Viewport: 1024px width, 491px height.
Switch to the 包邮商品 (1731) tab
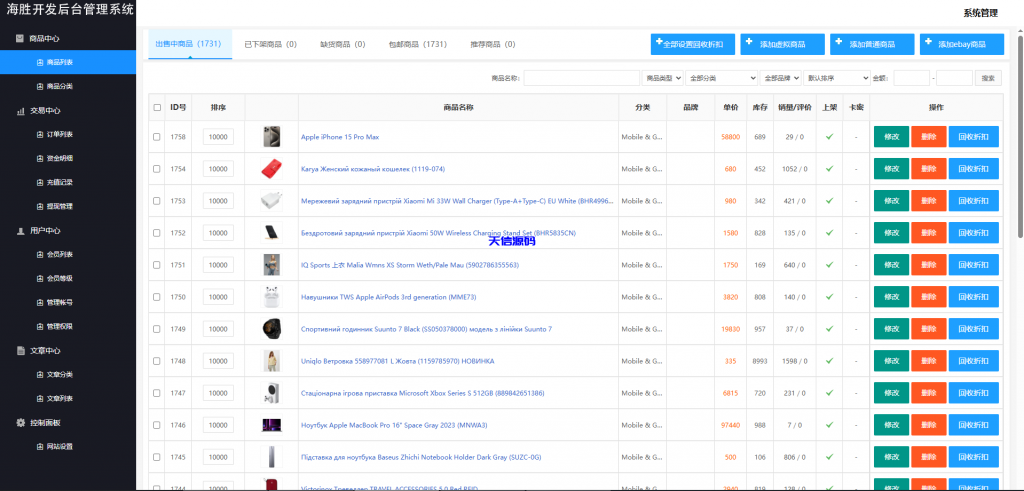click(x=417, y=44)
